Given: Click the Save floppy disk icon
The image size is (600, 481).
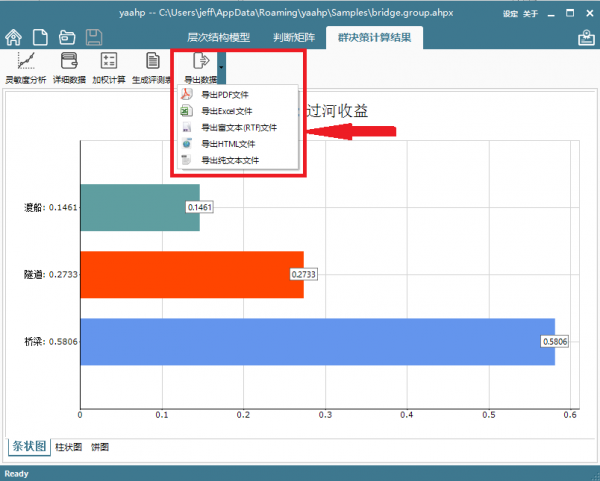Looking at the screenshot, I should 93,37.
